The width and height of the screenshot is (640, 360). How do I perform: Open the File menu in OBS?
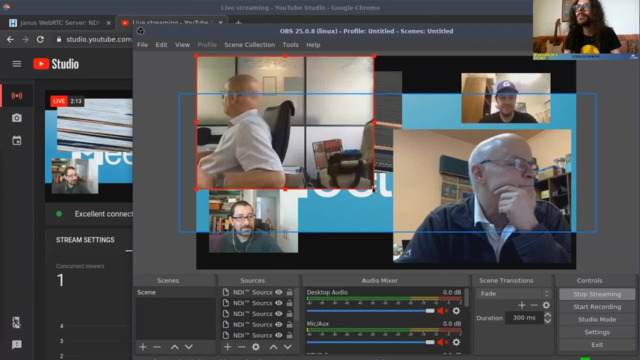(142, 45)
